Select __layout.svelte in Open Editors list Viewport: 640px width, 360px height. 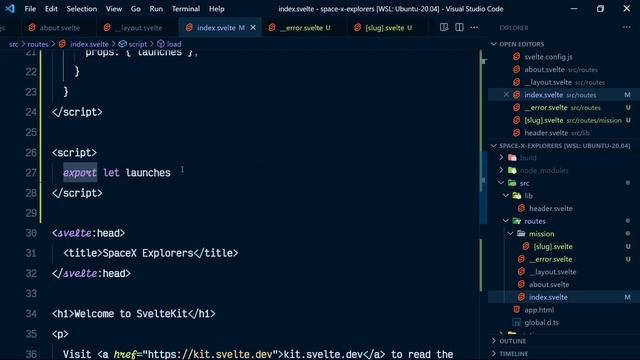(548, 82)
